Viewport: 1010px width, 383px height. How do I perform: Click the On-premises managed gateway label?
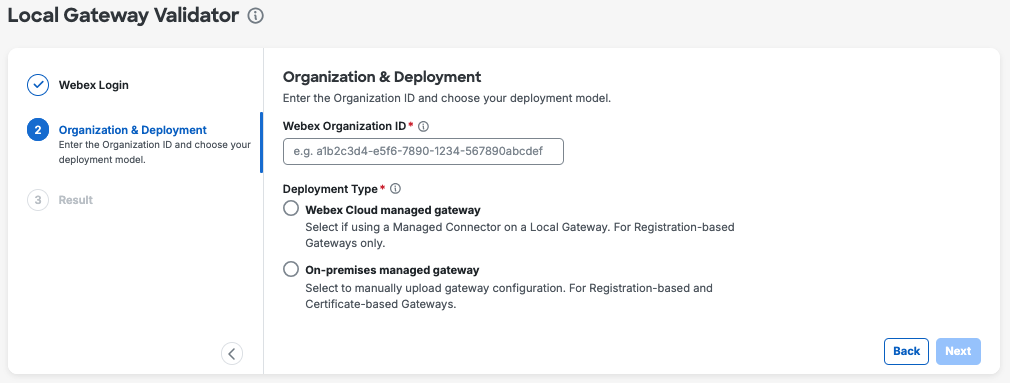[x=392, y=270]
